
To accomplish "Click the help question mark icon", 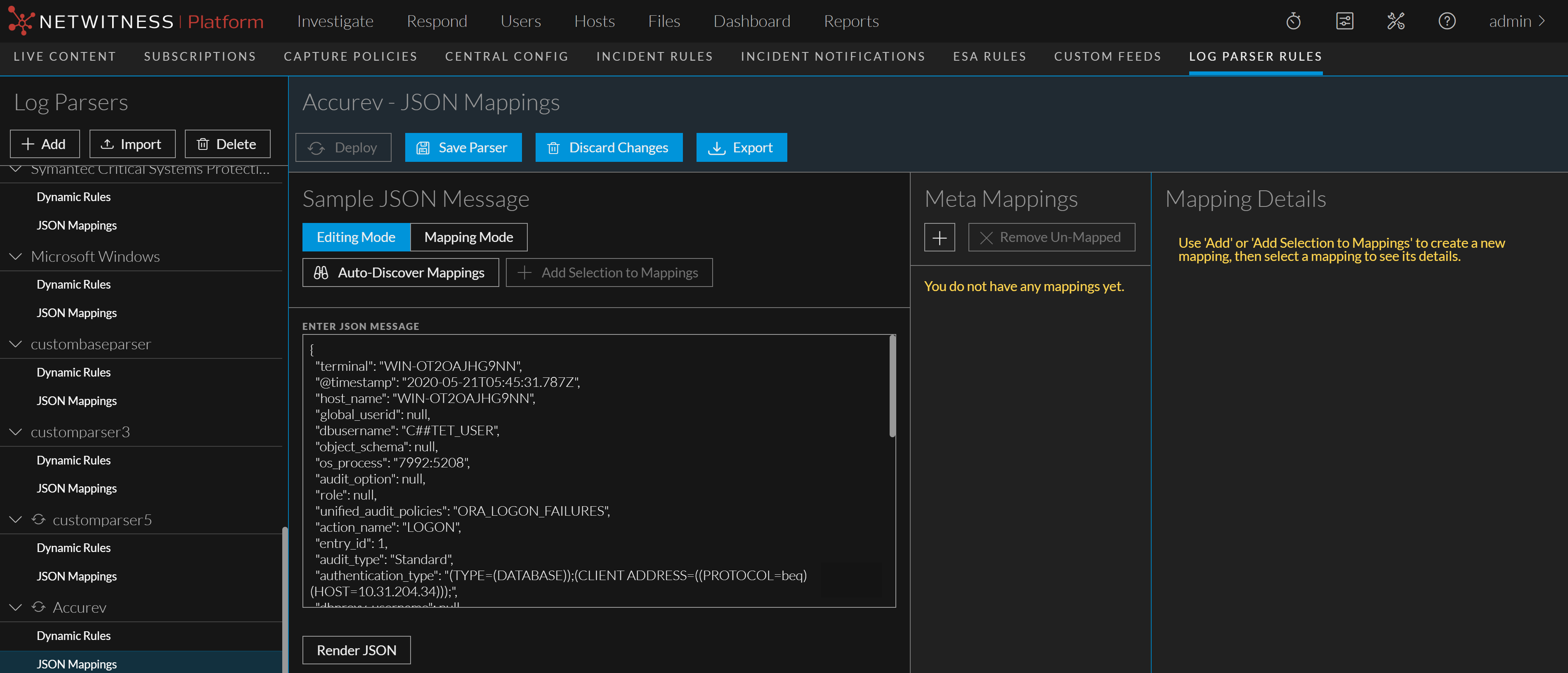I will (x=1447, y=21).
